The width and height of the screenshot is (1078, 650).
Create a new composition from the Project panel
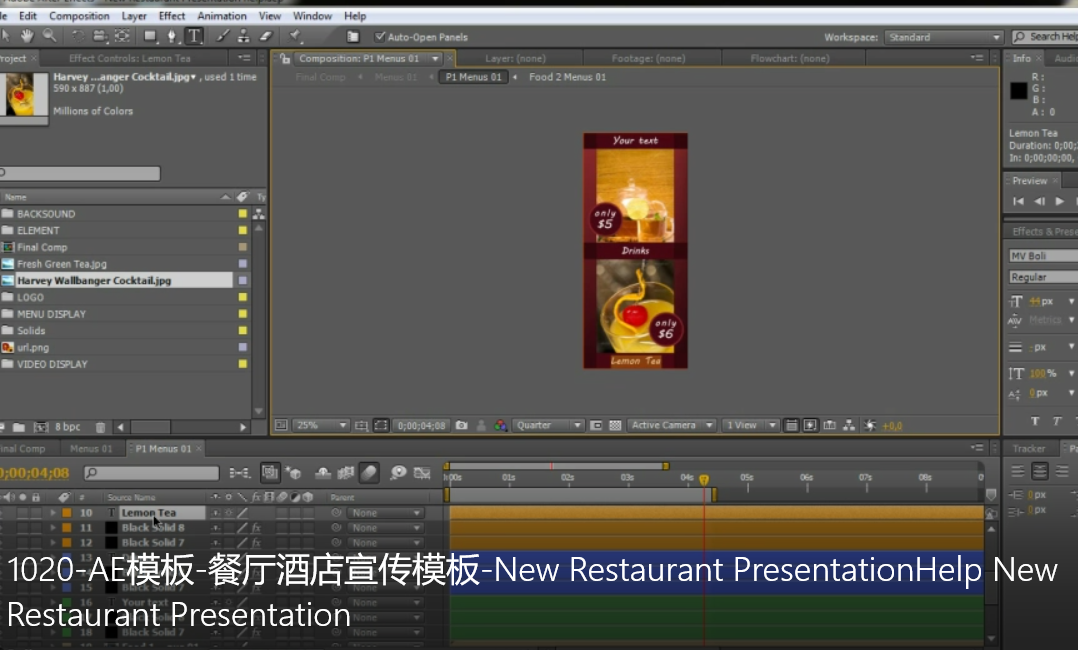pos(41,427)
